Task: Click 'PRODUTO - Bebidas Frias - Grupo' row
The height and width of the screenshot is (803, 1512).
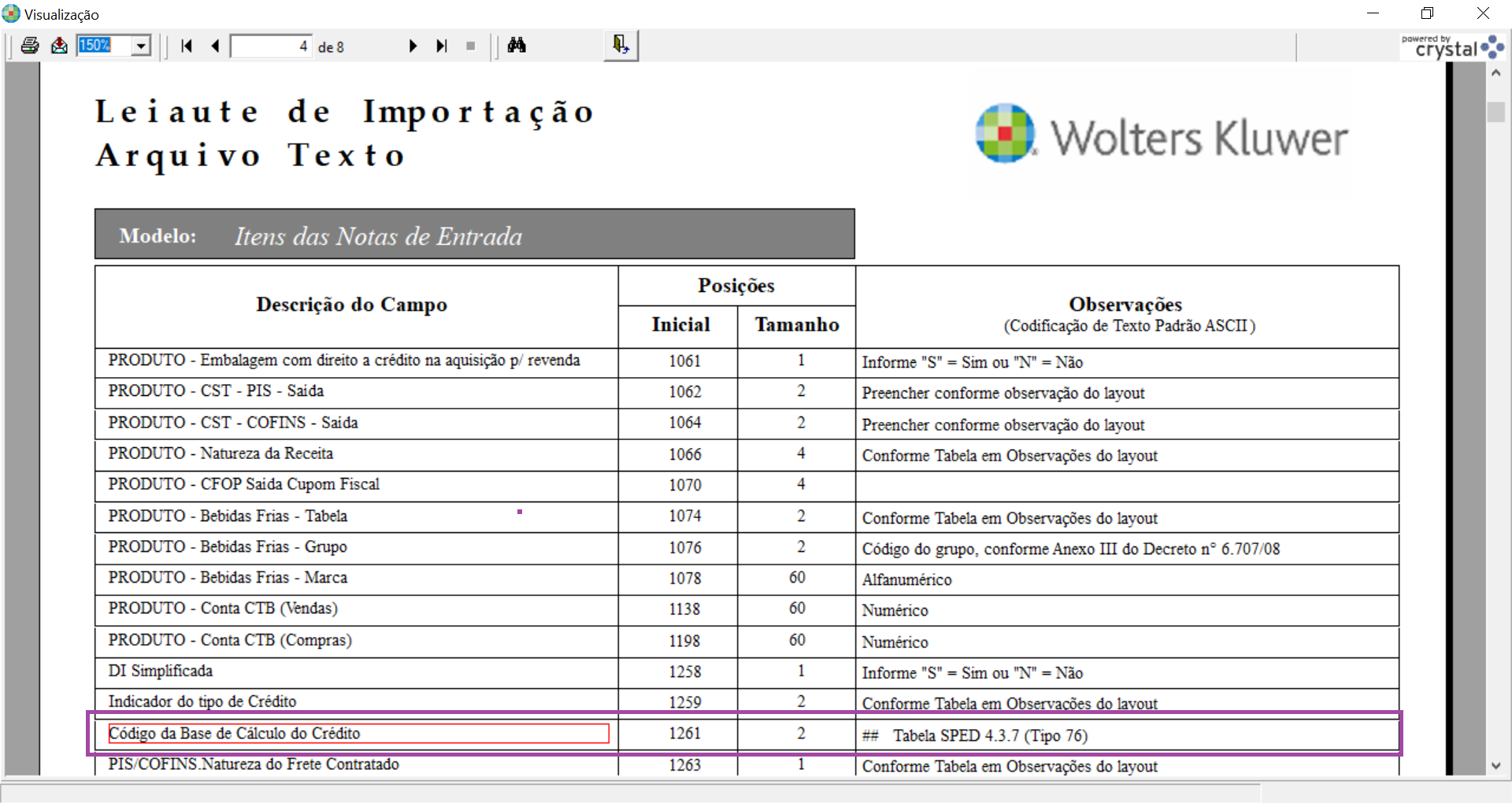Action: (747, 547)
